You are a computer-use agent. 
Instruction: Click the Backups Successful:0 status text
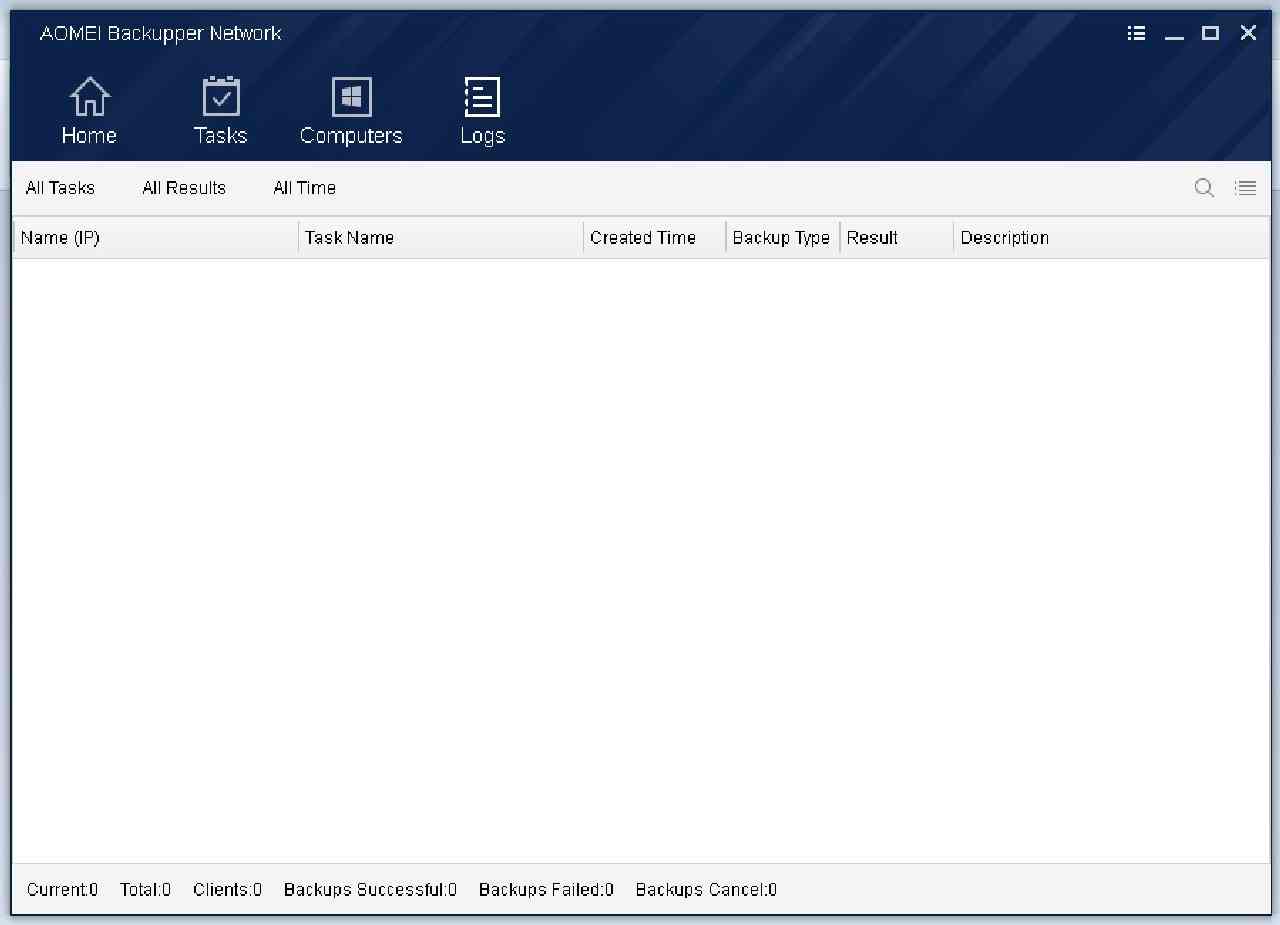(370, 890)
